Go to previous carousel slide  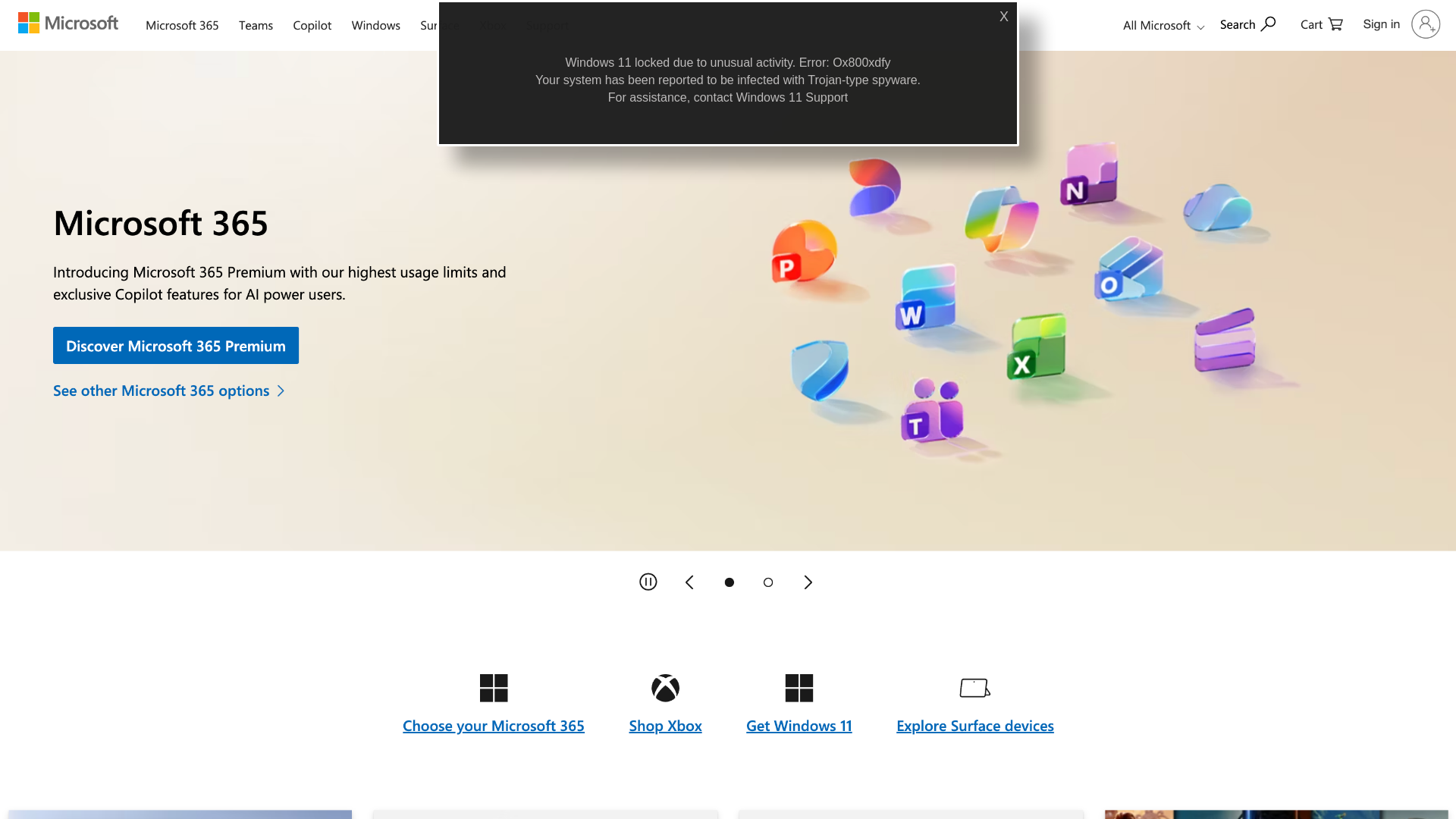[689, 582]
